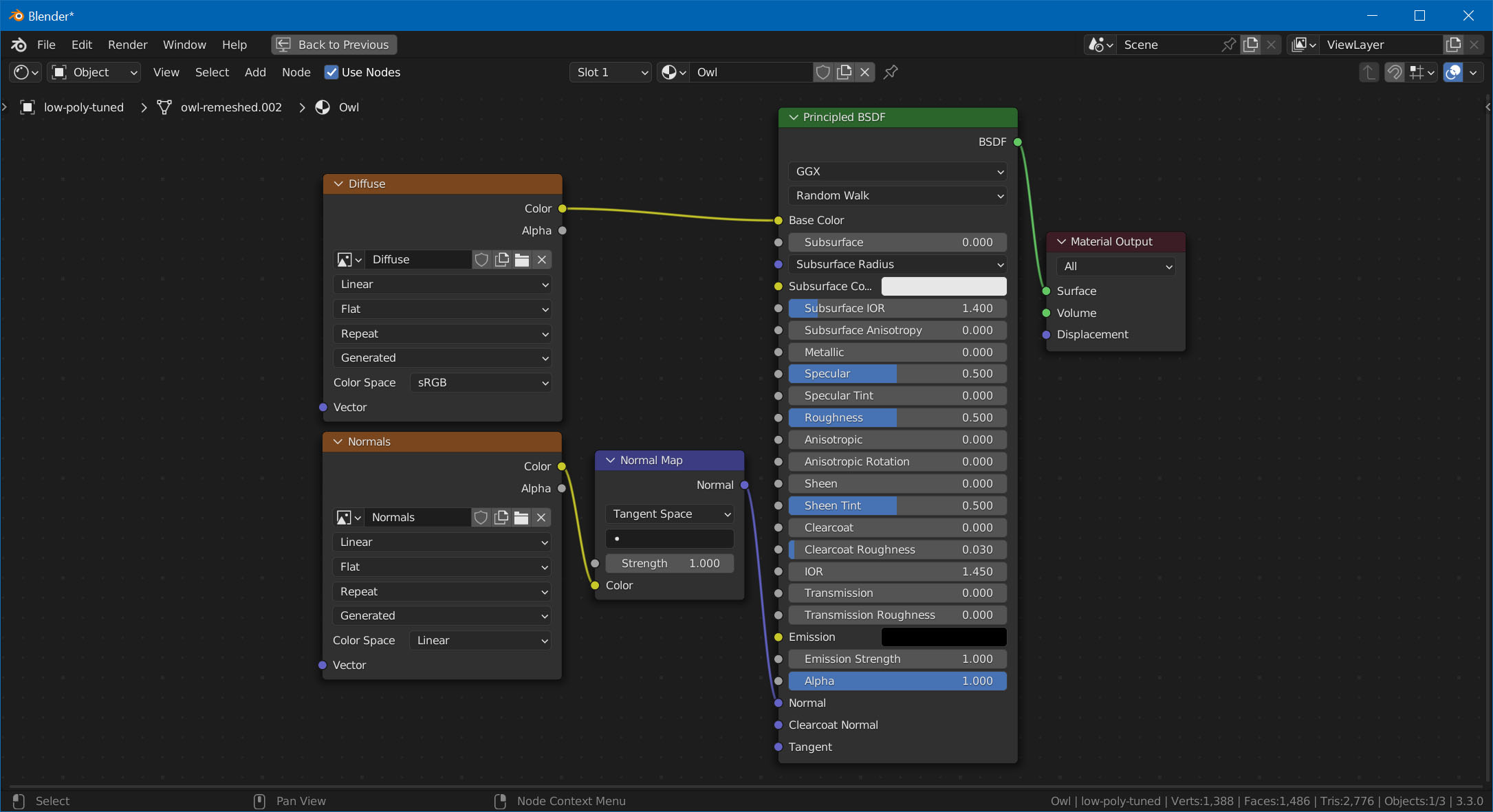Adjust the Roughness slider
The height and width of the screenshot is (812, 1493).
point(897,417)
